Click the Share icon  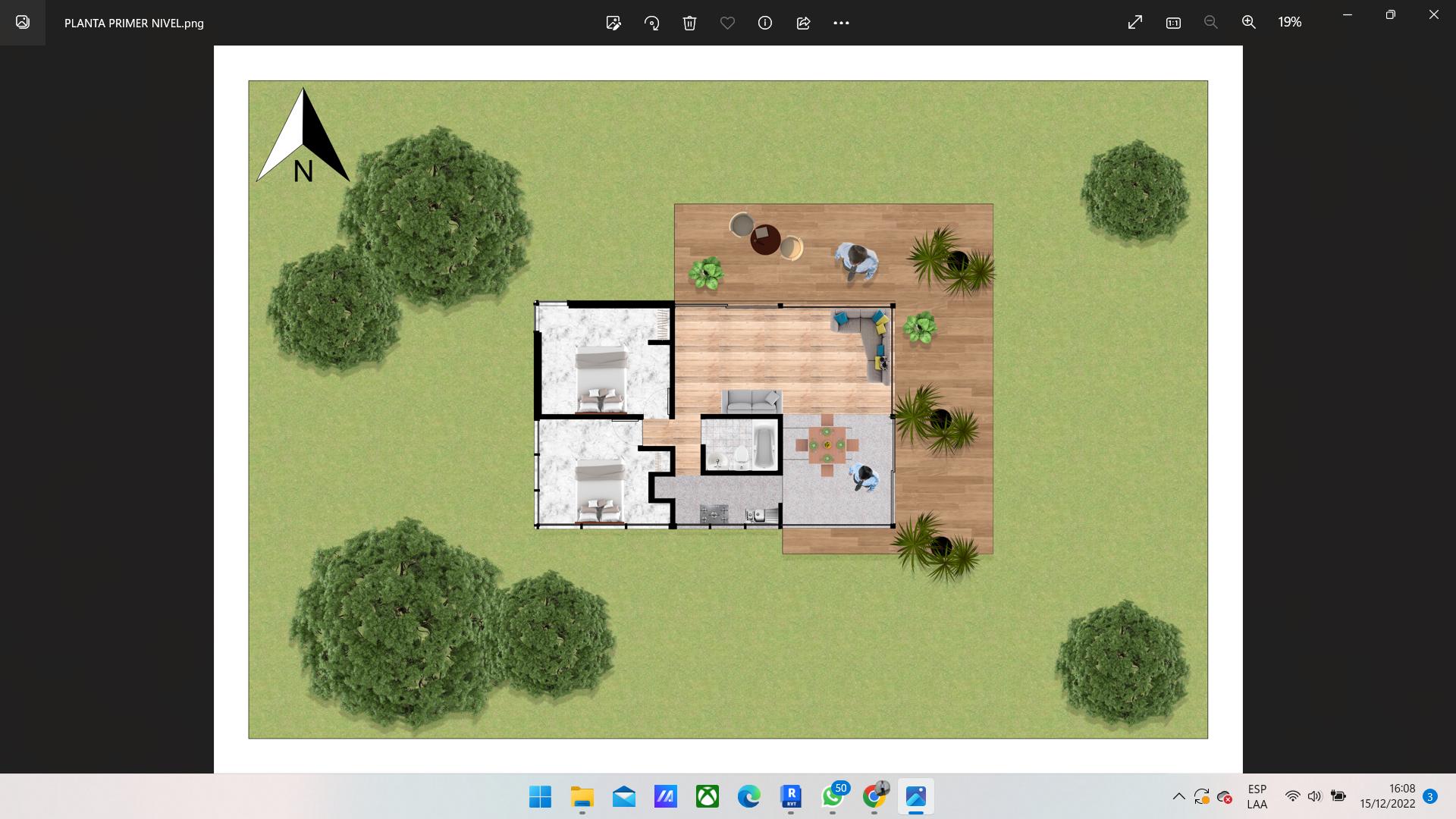click(x=803, y=23)
